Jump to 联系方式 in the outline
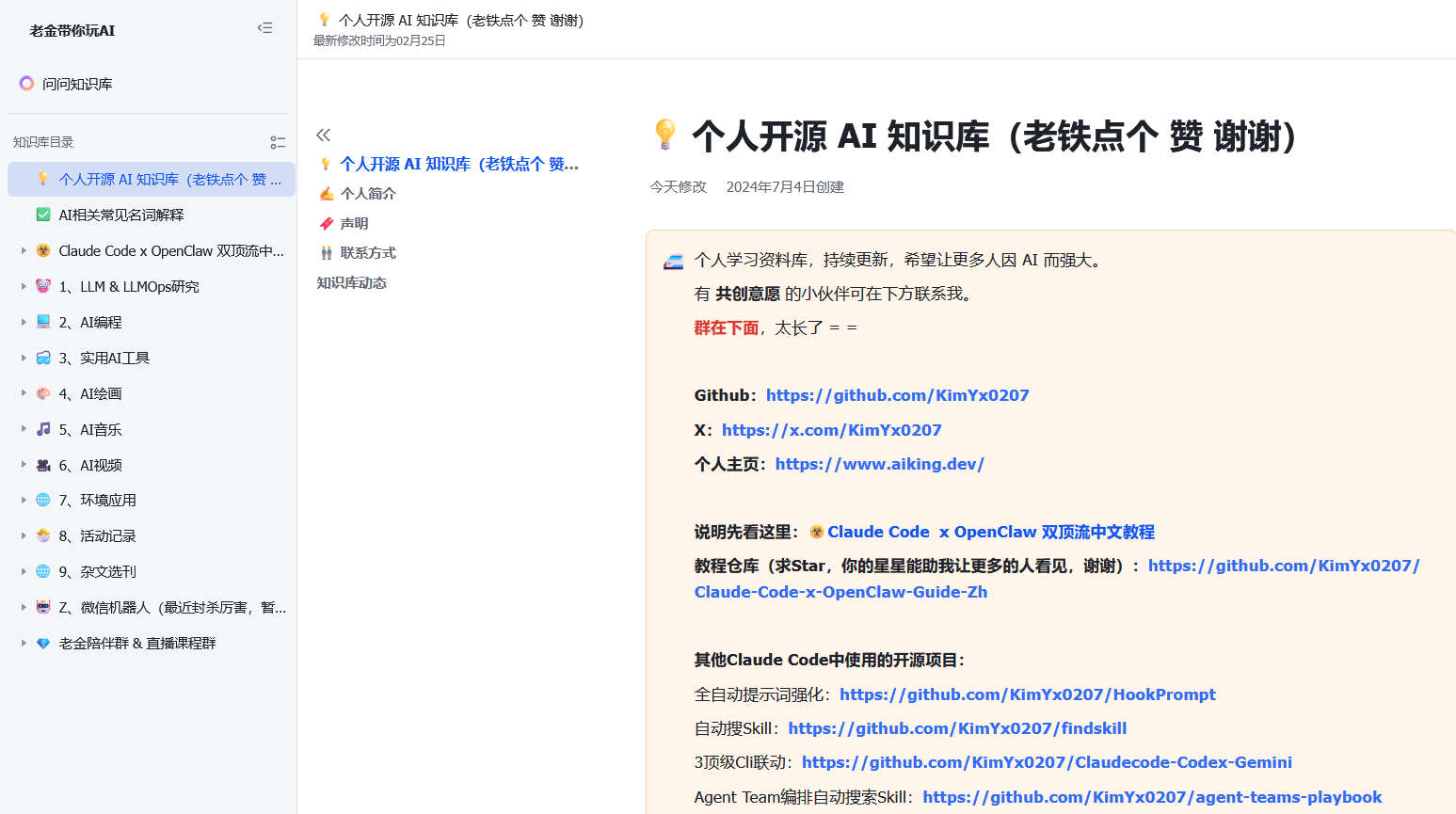 click(368, 253)
